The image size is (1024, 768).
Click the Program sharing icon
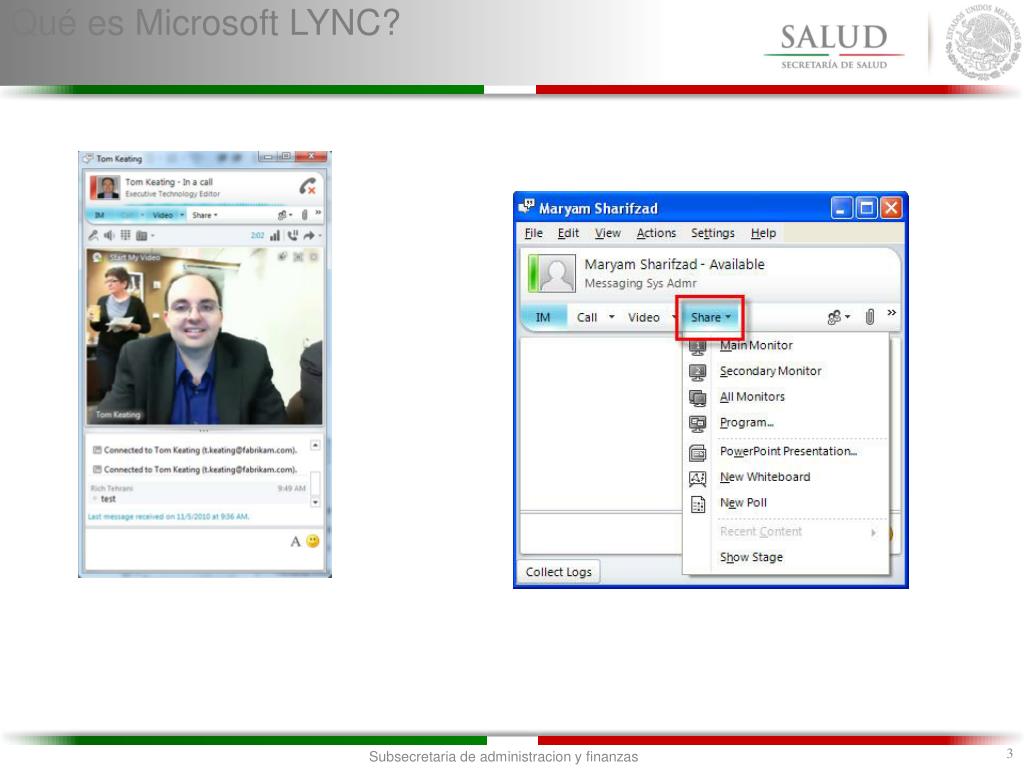point(697,424)
